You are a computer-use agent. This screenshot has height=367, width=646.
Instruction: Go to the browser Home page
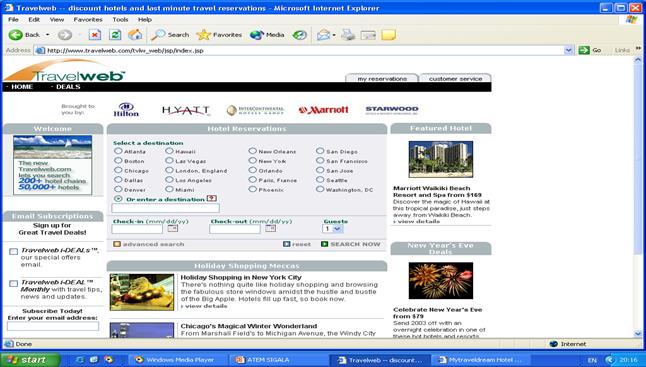point(135,35)
